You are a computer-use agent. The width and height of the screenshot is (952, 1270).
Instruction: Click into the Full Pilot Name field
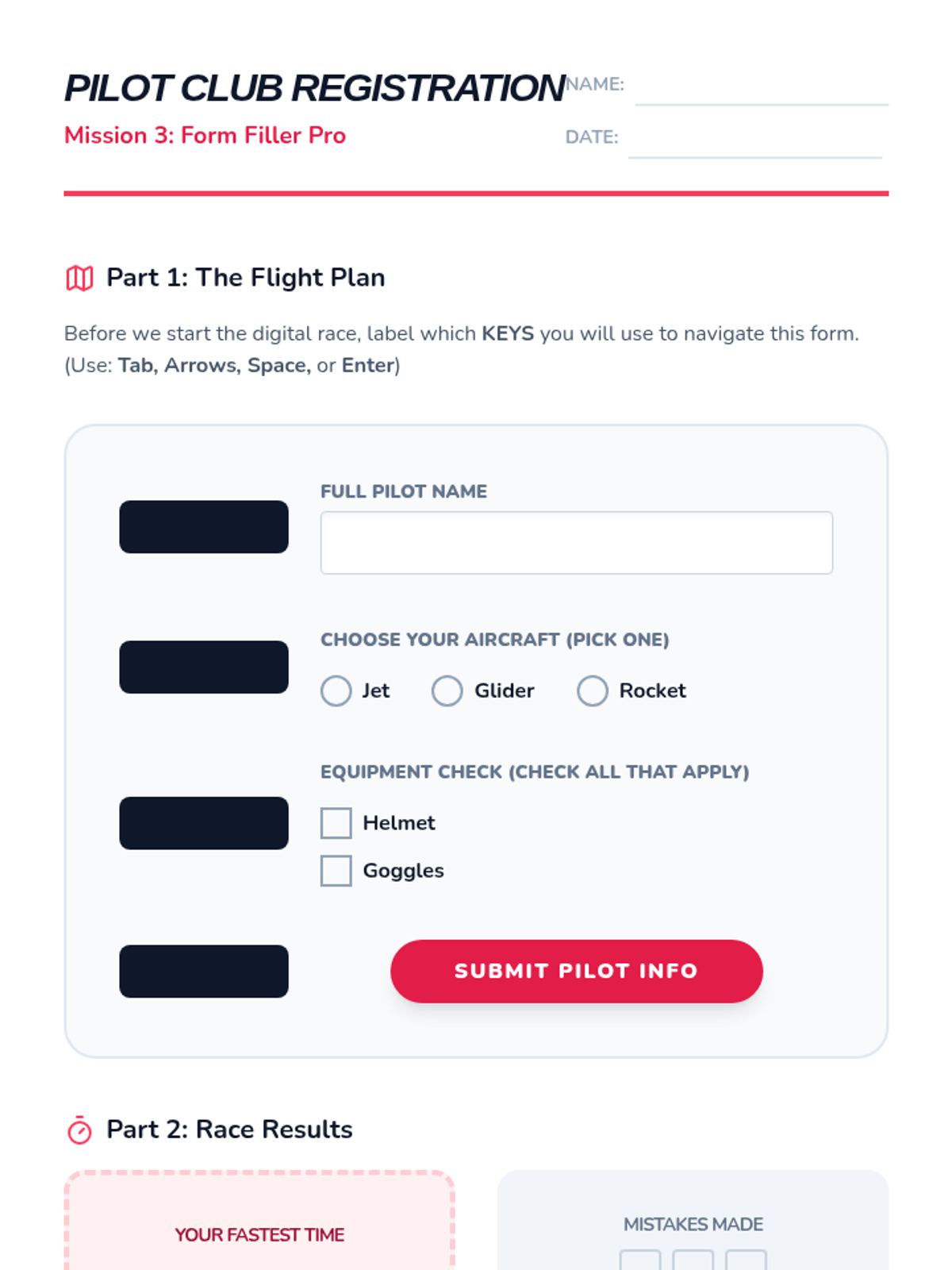pyautogui.click(x=576, y=543)
